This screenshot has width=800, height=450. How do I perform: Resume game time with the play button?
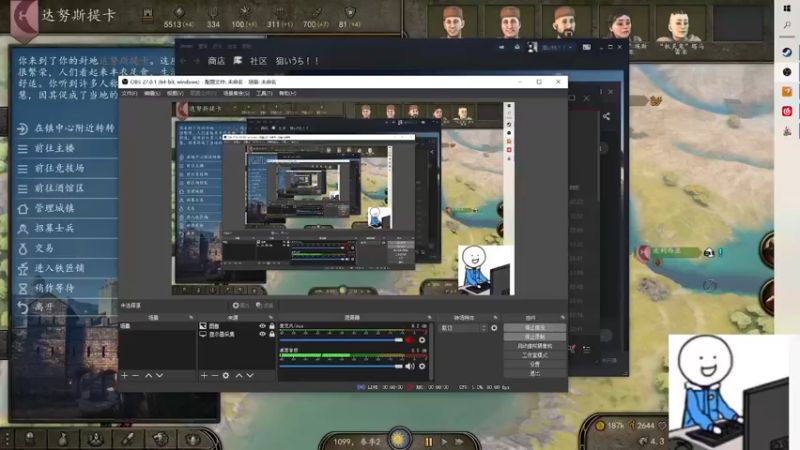coord(444,442)
